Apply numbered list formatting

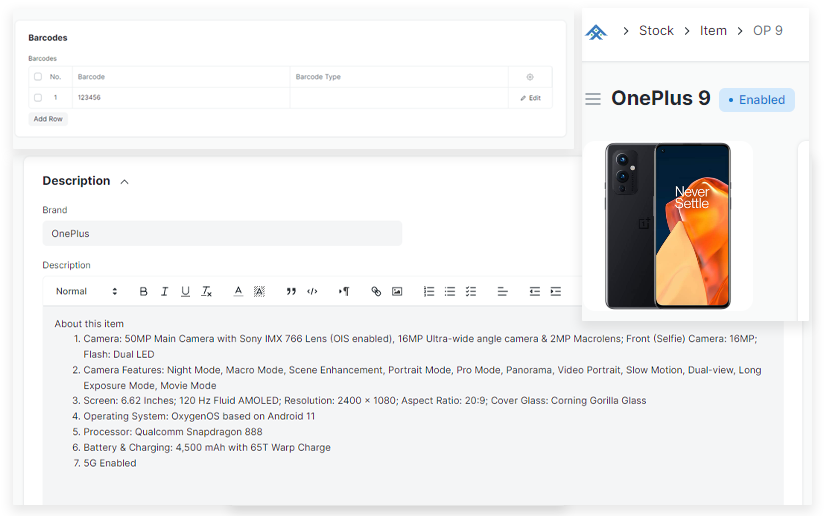pyautogui.click(x=429, y=291)
